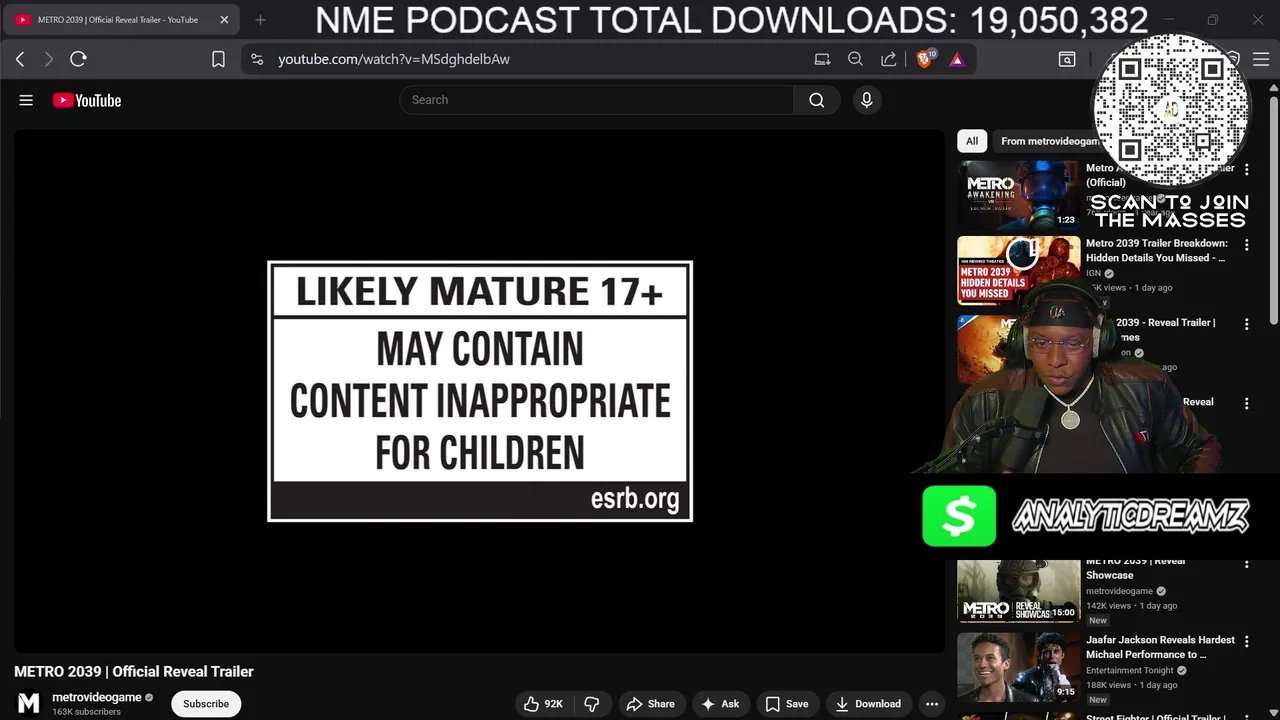Open the Jaafar Jackson 9:15 thumbnail
1280x720 pixels.
[x=1018, y=667]
